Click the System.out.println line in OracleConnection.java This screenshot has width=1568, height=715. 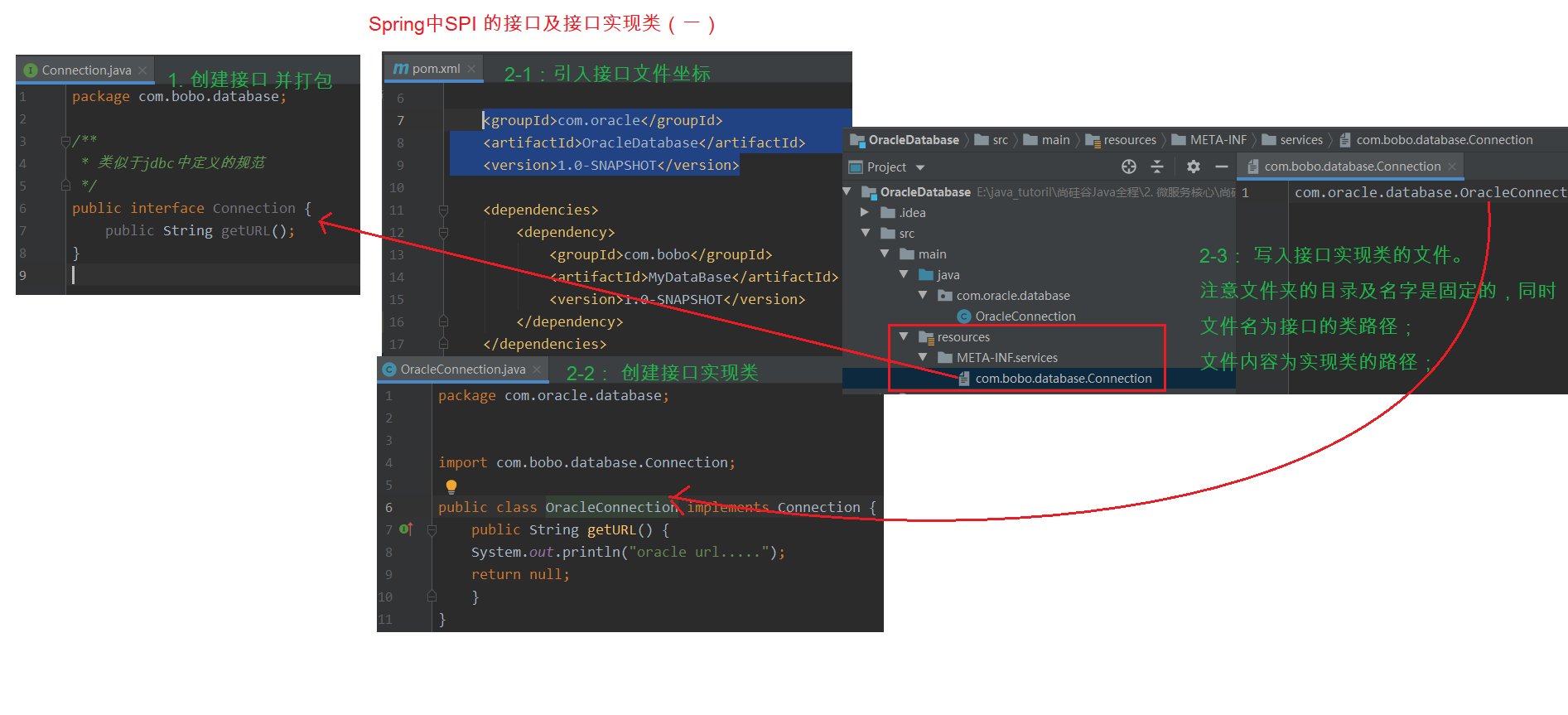click(x=628, y=552)
